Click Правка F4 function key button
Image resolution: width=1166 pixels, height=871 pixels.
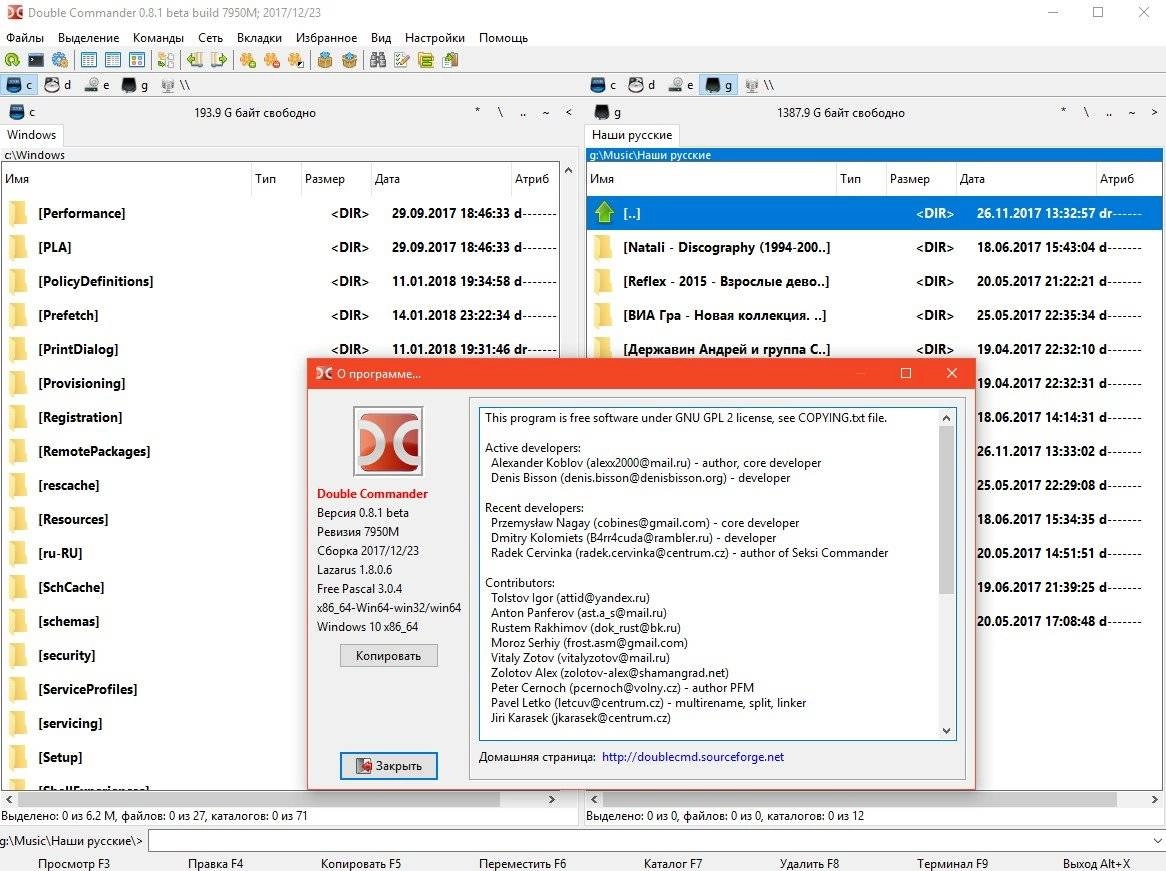click(216, 864)
